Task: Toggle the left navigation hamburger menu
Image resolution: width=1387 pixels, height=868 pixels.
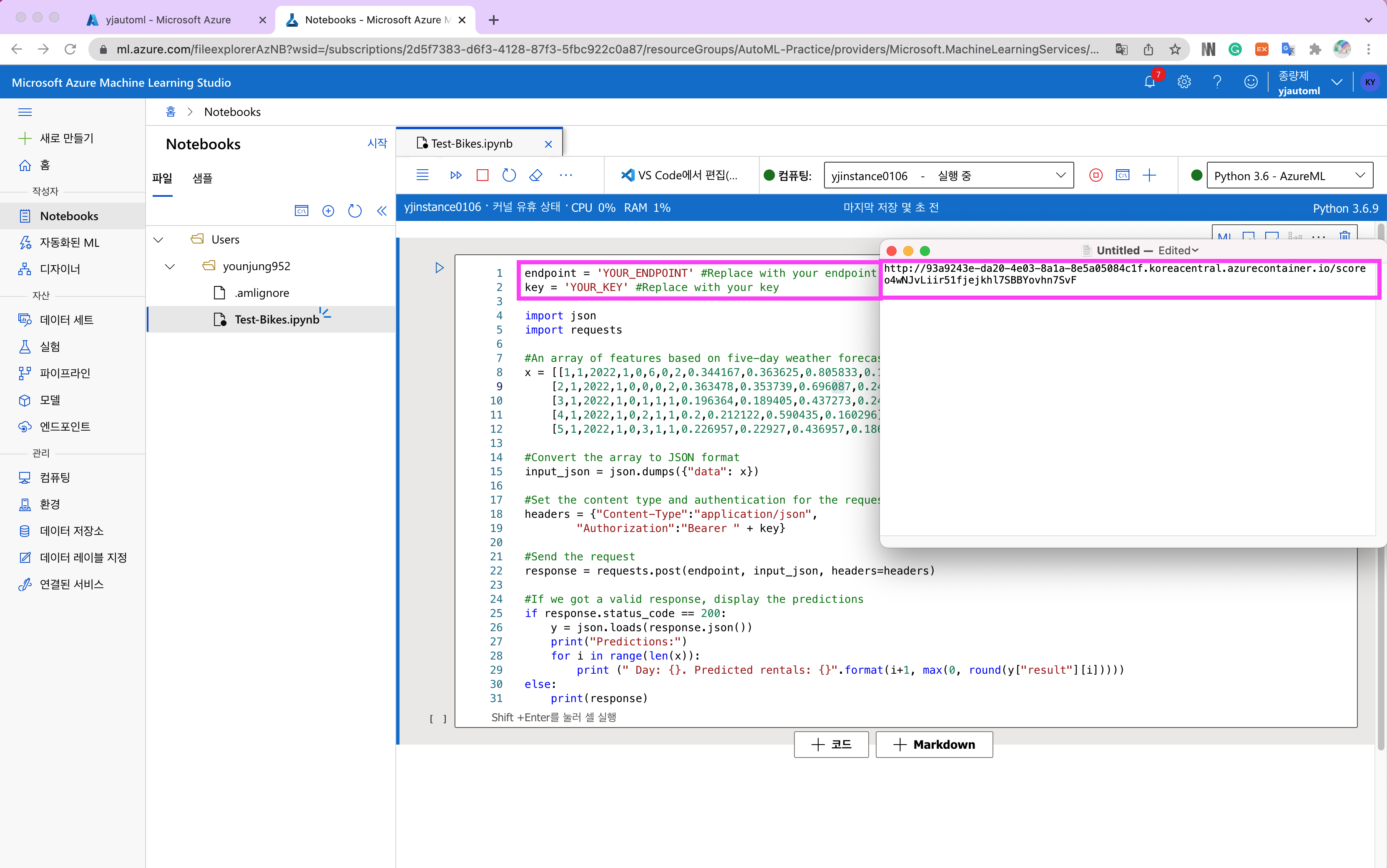Action: pyautogui.click(x=25, y=112)
